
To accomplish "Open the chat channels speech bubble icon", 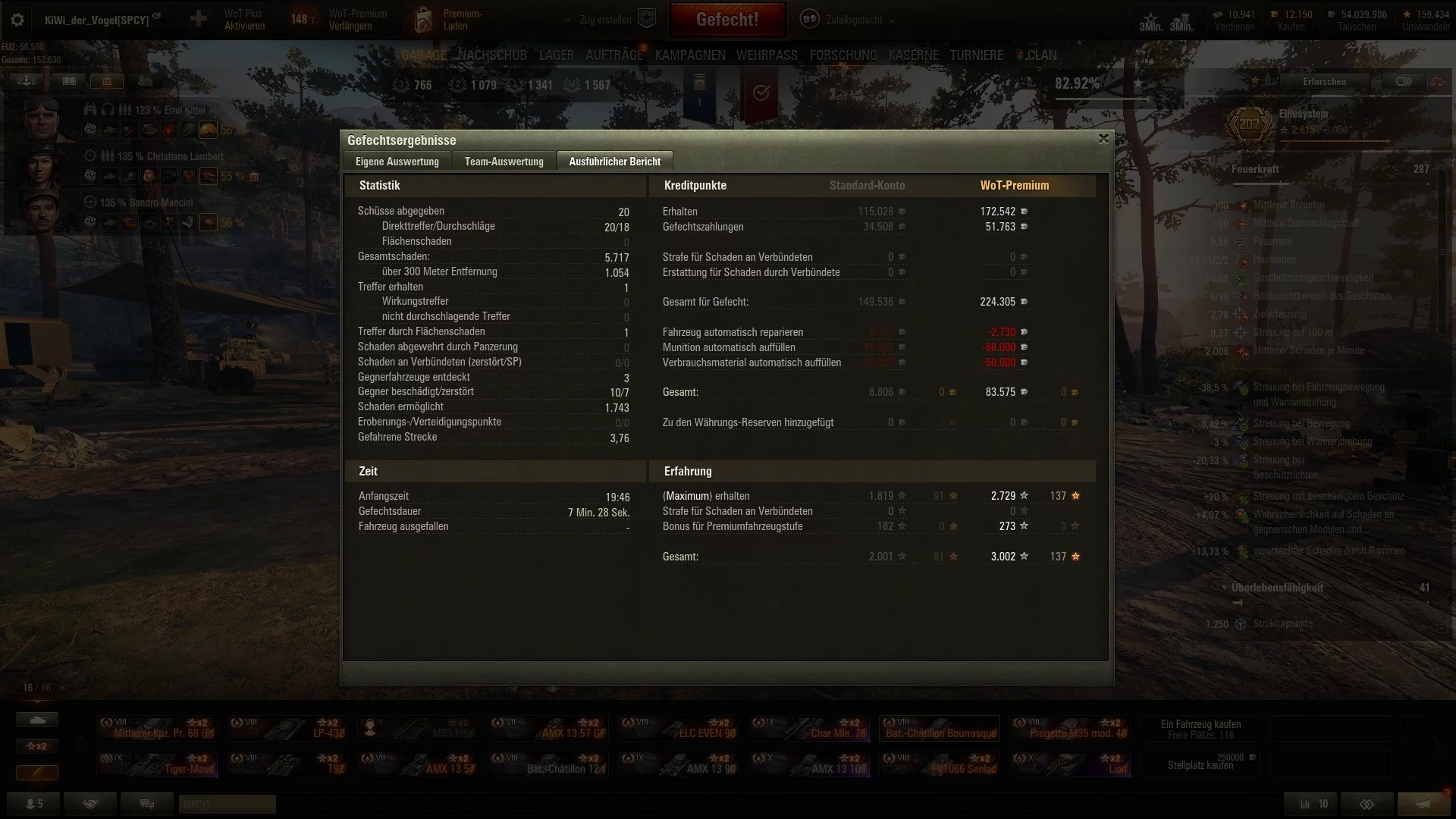I will (x=147, y=804).
